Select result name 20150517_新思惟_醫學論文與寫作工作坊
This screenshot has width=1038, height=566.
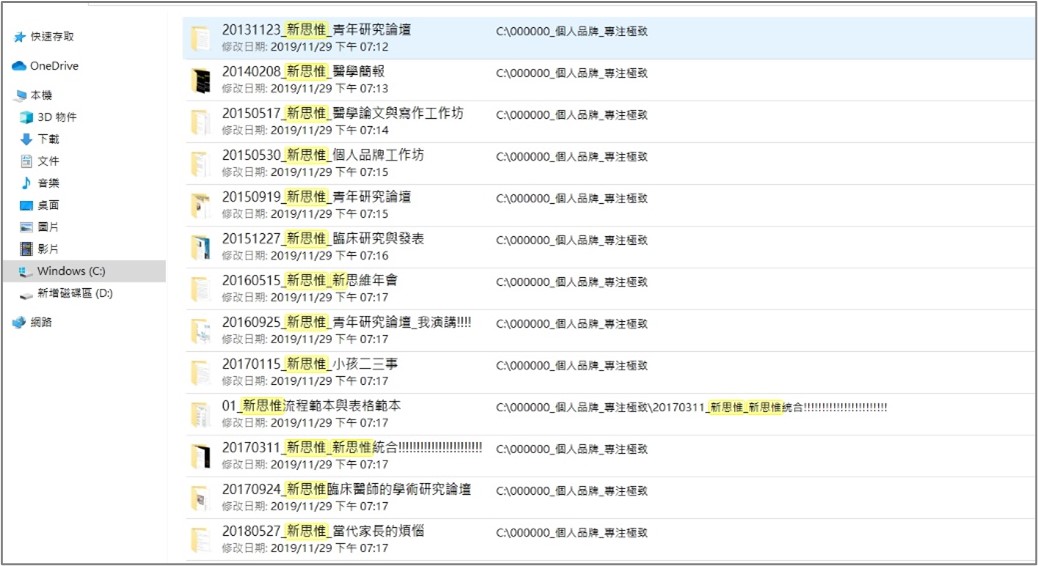[x=343, y=113]
